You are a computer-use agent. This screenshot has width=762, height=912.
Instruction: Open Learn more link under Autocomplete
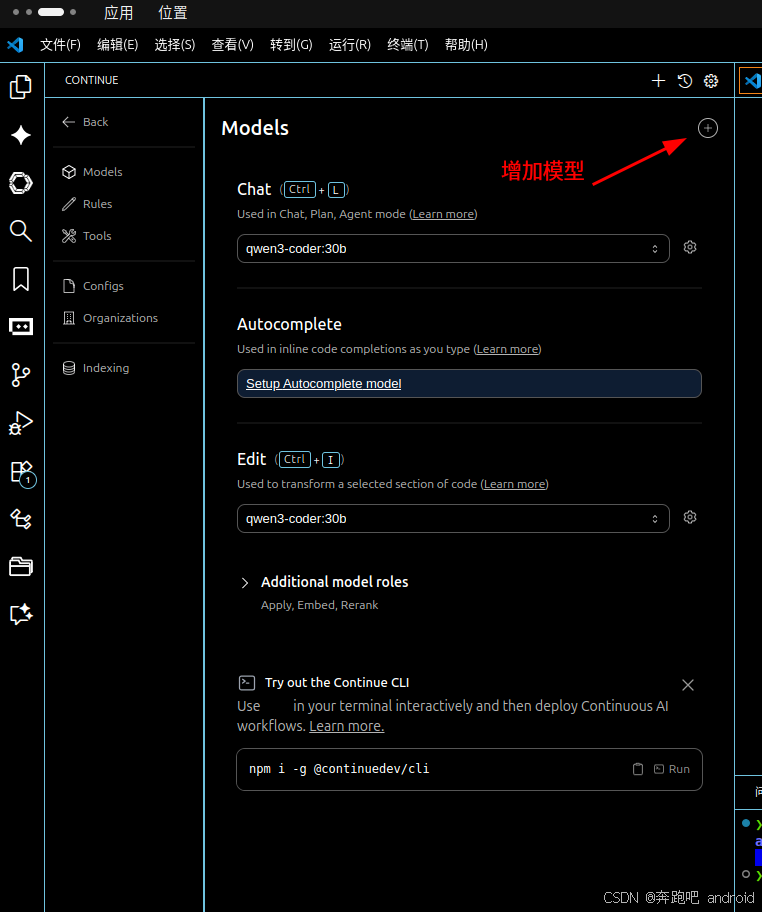coord(507,349)
